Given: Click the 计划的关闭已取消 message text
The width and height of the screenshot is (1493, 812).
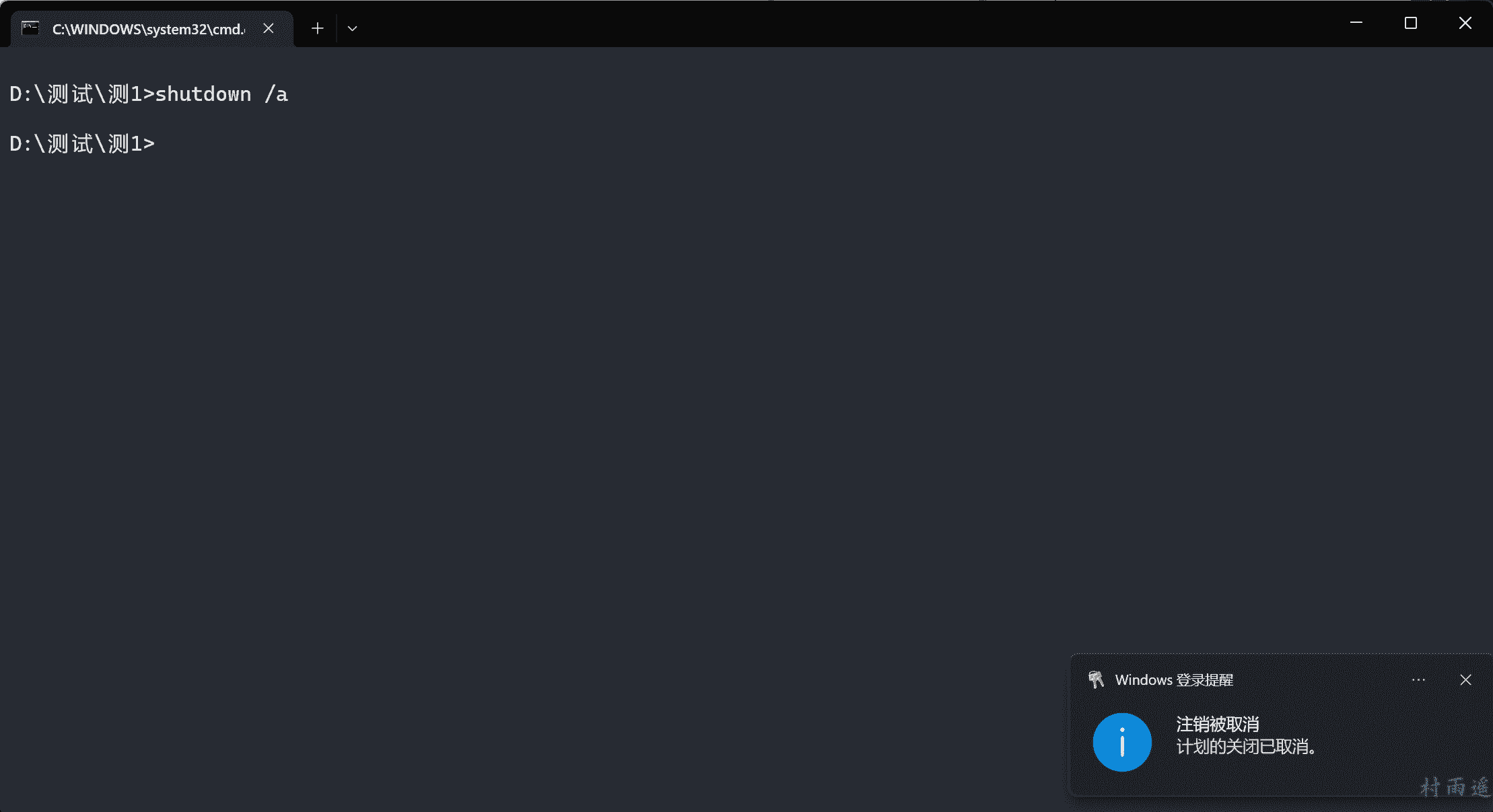Looking at the screenshot, I should click(1245, 747).
